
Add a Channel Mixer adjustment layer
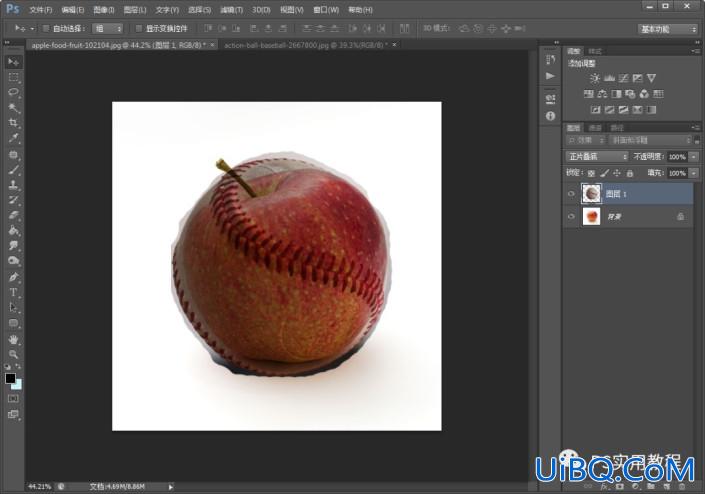[644, 94]
